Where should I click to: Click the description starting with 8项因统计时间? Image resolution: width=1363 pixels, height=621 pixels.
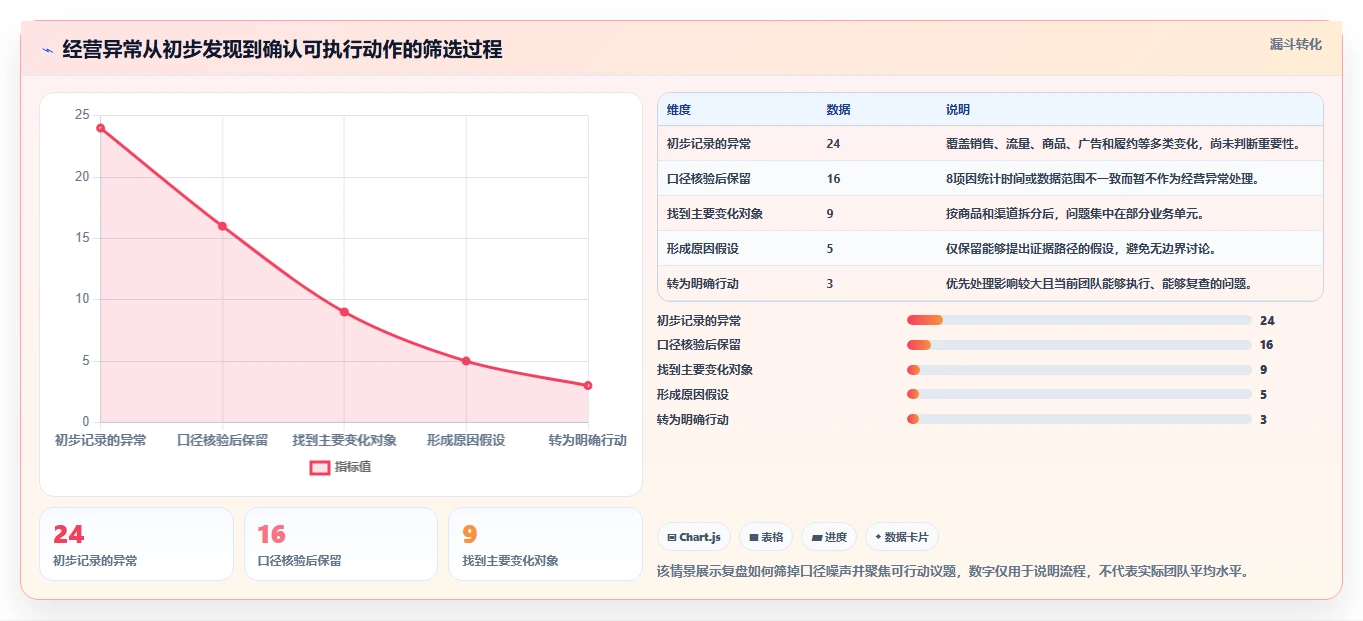(x=1103, y=179)
